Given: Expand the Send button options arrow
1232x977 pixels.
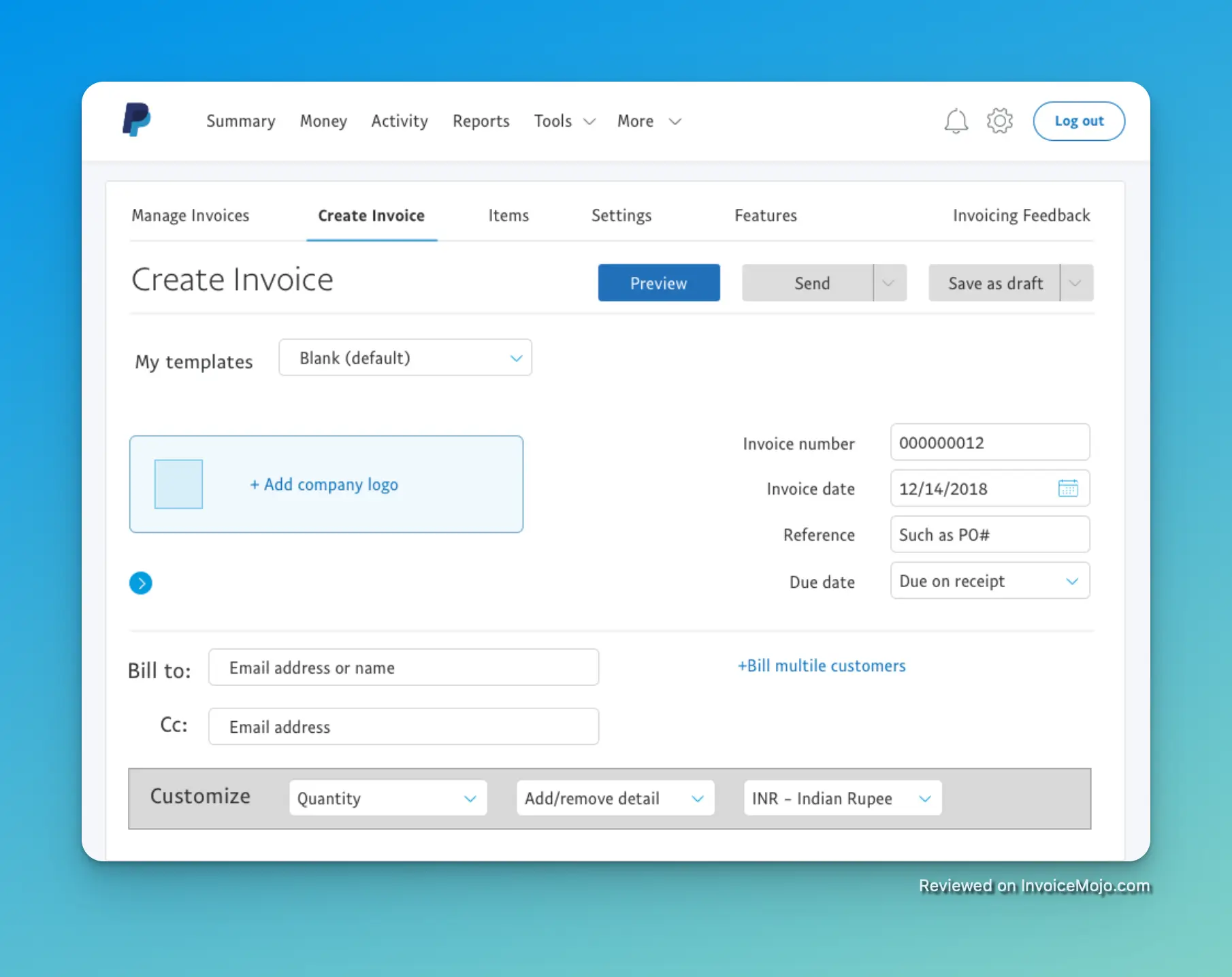Looking at the screenshot, I should pyautogui.click(x=888, y=282).
